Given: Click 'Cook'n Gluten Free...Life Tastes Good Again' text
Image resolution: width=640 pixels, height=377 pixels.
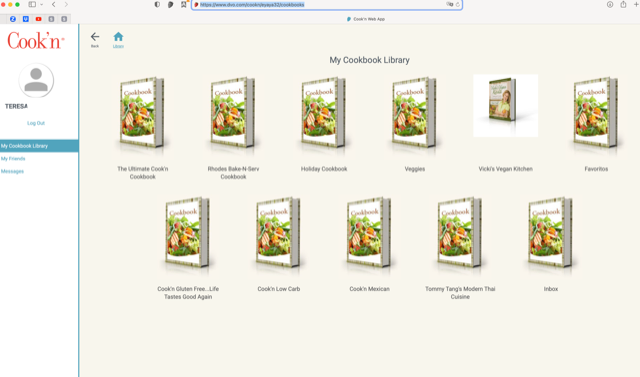Looking at the screenshot, I should (x=188, y=293).
